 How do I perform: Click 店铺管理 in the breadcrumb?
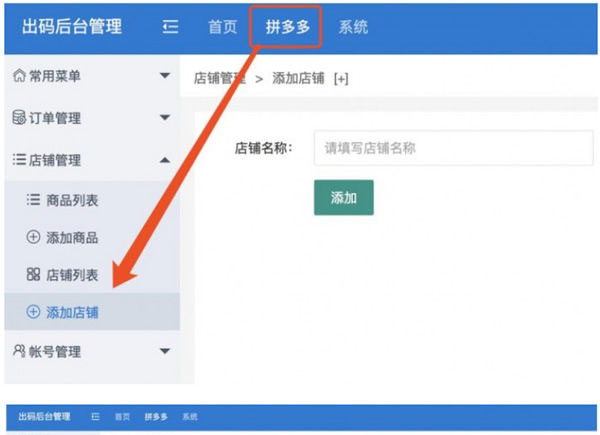pos(220,78)
